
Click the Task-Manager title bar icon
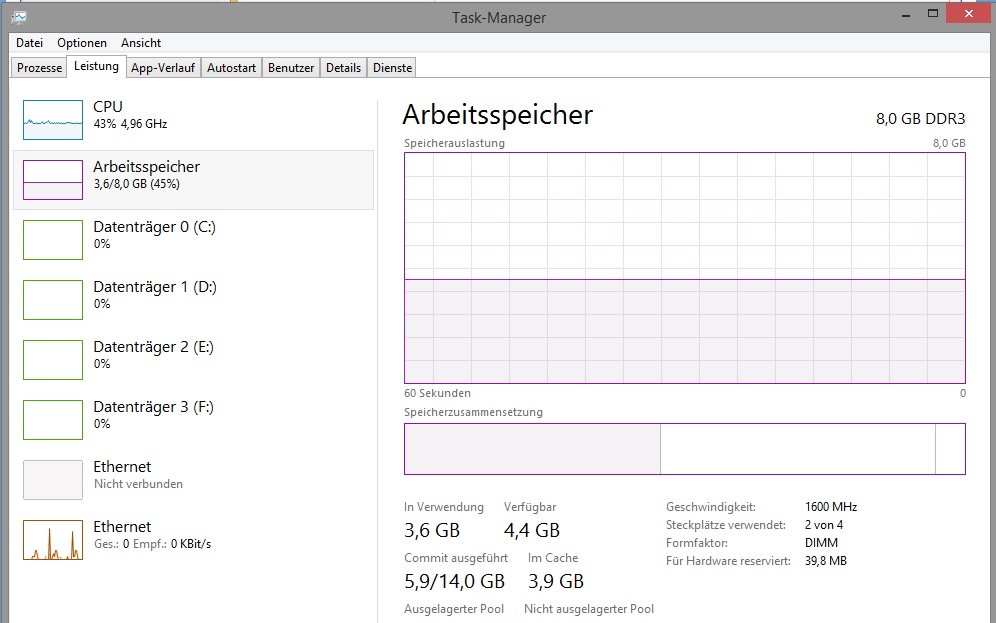pos(19,16)
